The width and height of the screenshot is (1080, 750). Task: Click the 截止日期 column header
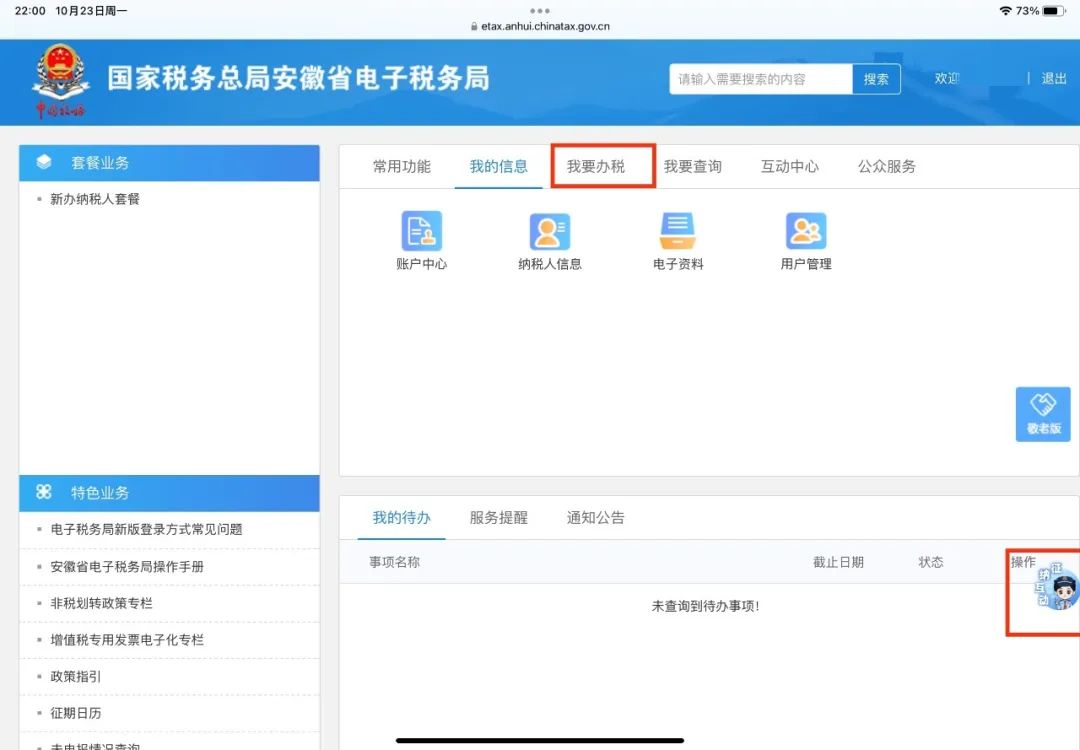(838, 562)
